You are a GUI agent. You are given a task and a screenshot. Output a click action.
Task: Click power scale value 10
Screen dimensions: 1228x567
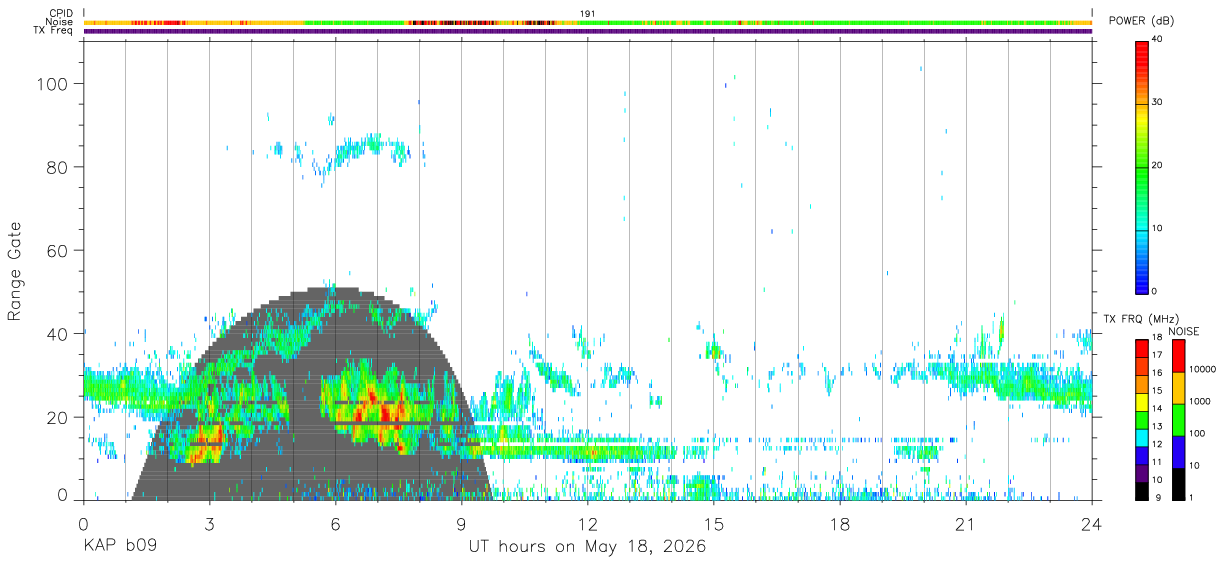point(1159,229)
